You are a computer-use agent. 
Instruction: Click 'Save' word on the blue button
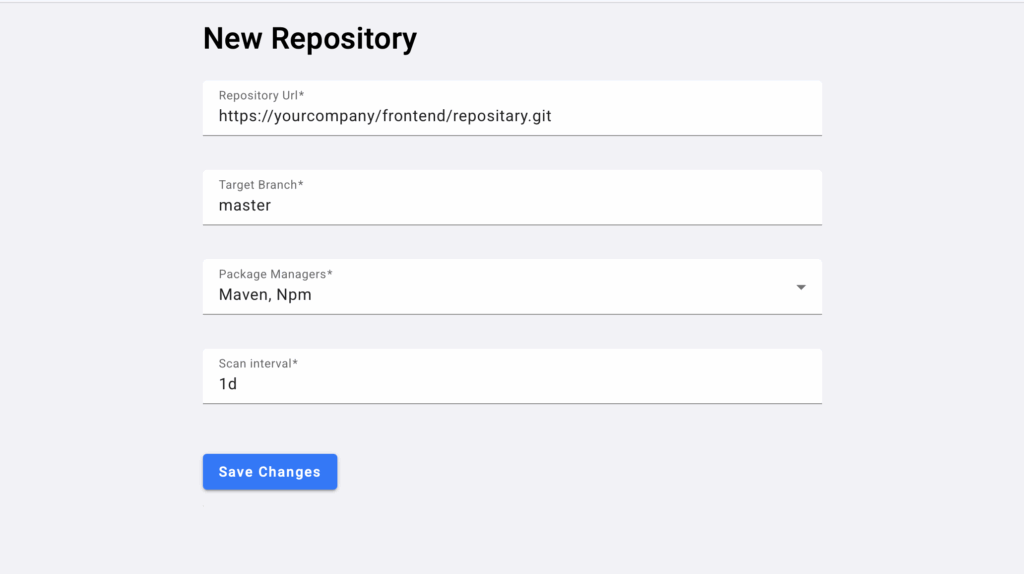pos(234,472)
